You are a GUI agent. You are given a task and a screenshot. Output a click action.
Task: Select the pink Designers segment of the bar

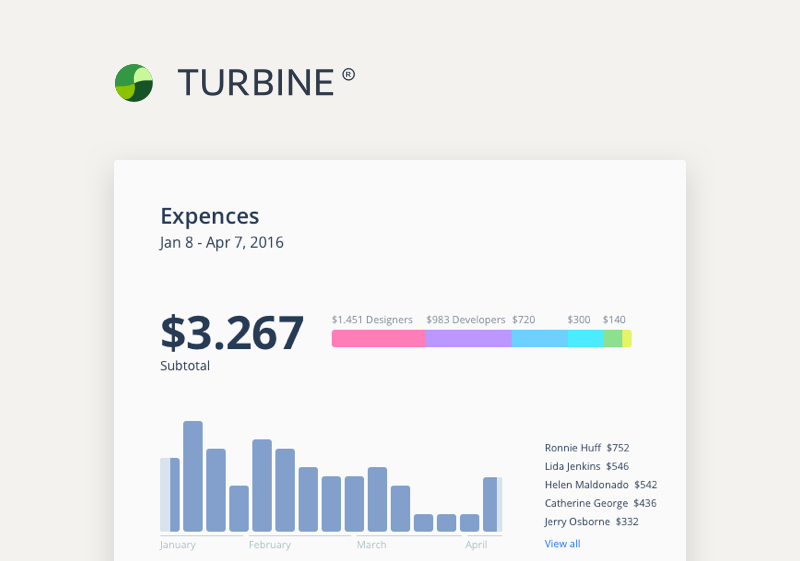(x=378, y=339)
